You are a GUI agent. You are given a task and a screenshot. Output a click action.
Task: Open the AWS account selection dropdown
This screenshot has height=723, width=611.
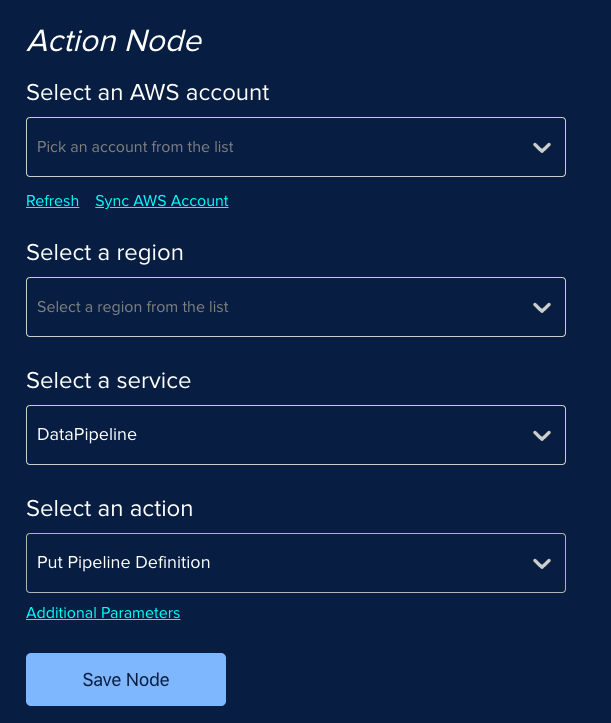point(296,147)
